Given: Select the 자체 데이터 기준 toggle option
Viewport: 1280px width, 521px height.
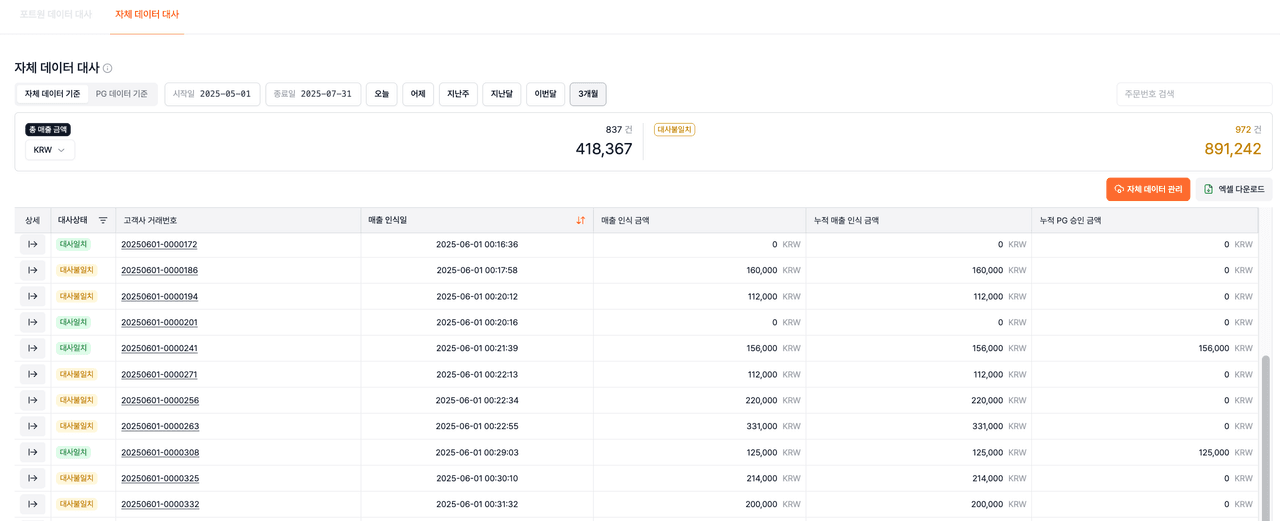Looking at the screenshot, I should (x=52, y=94).
